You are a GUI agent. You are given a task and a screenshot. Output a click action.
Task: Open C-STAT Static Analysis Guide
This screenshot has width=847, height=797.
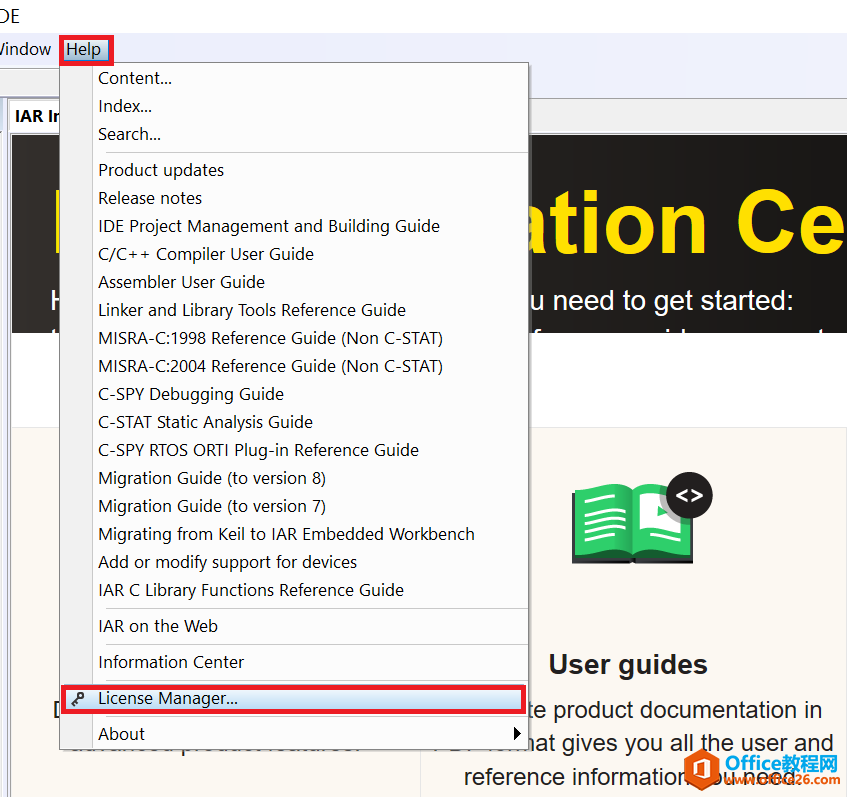tap(294, 423)
